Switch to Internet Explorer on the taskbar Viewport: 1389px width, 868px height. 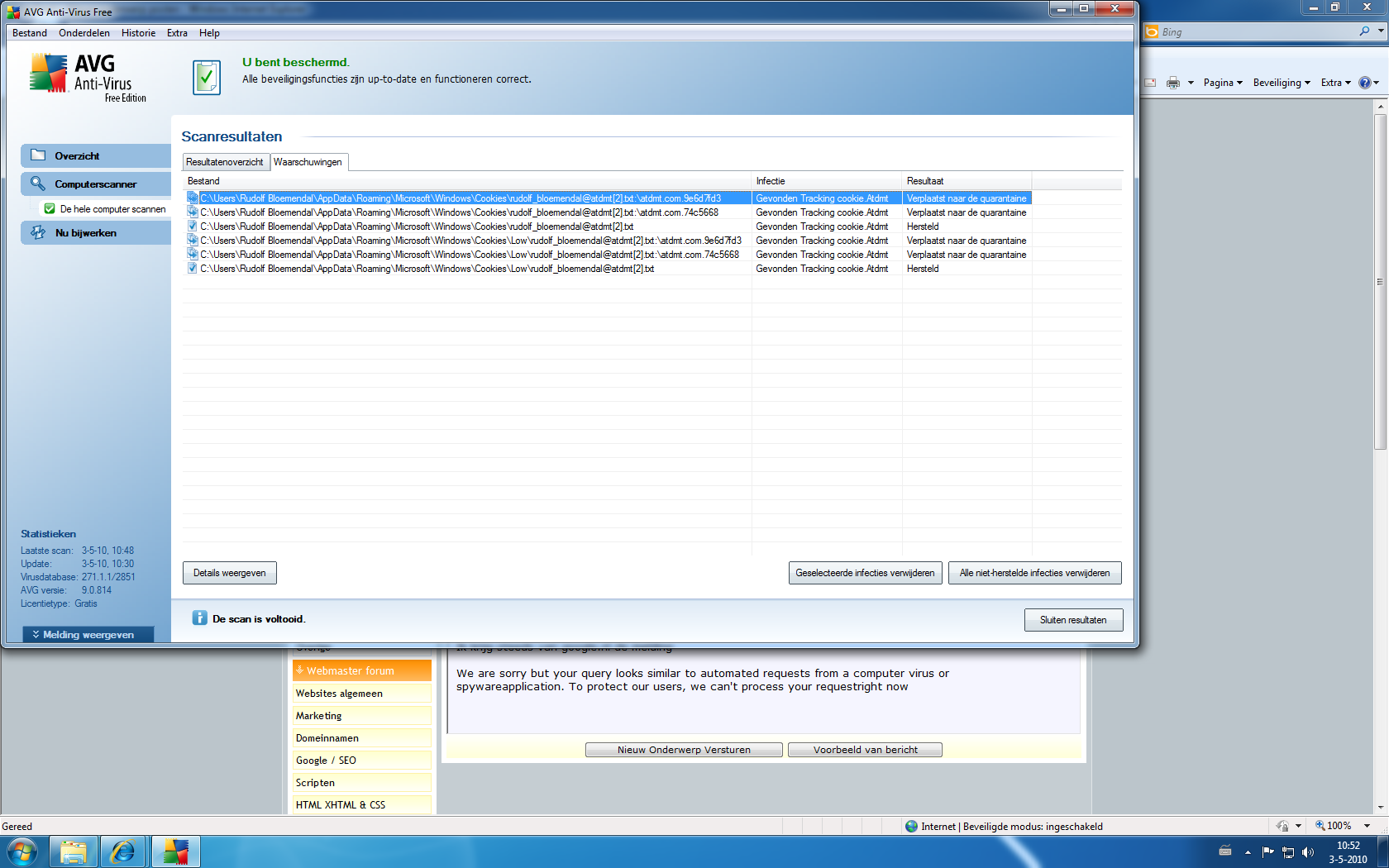(123, 851)
